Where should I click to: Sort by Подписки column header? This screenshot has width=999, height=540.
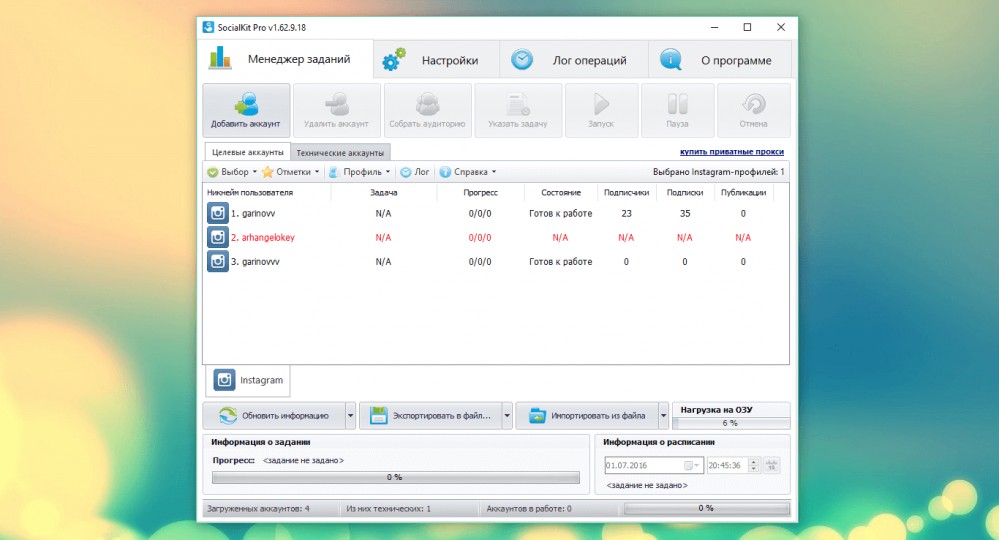pos(685,192)
